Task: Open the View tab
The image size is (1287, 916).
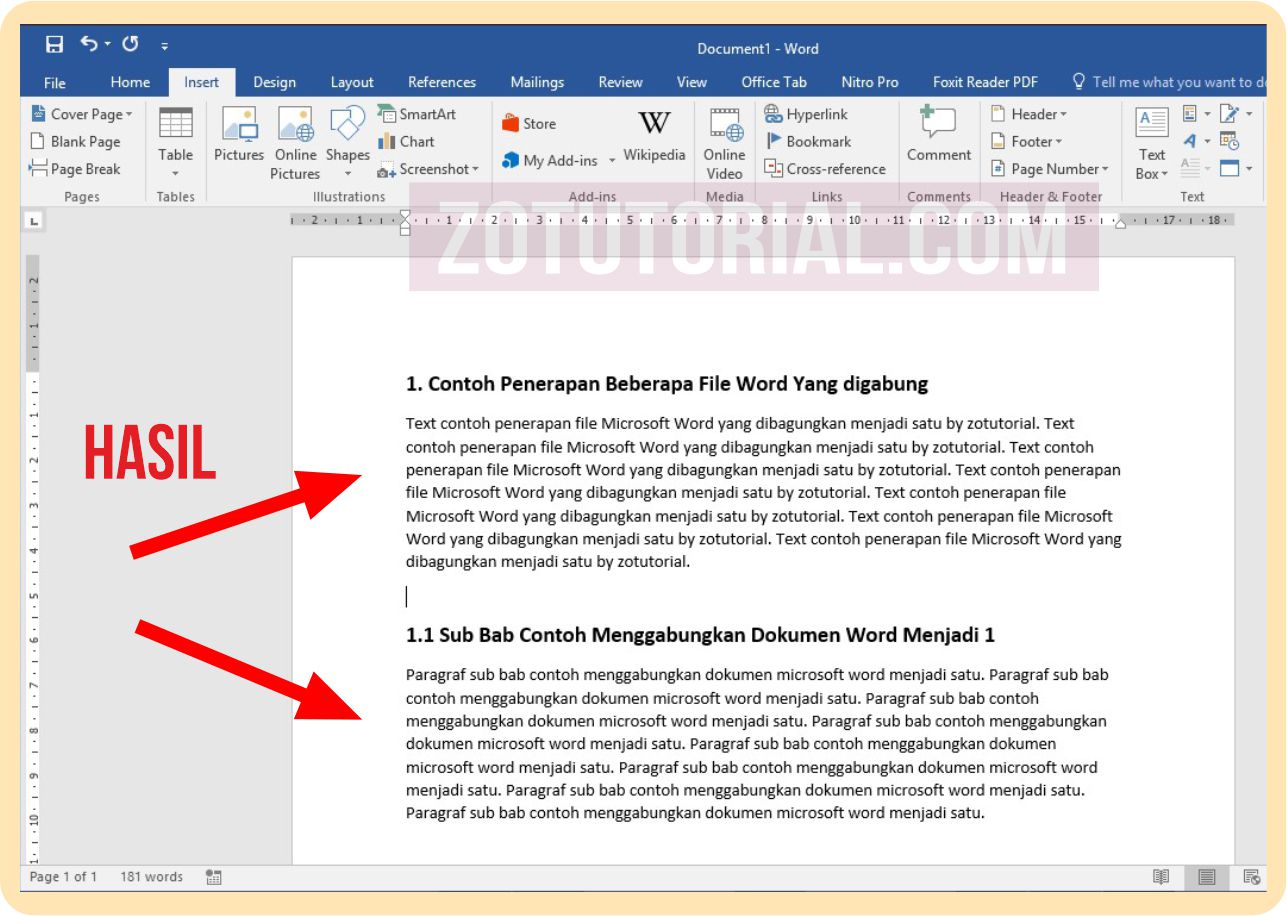Action: point(692,82)
